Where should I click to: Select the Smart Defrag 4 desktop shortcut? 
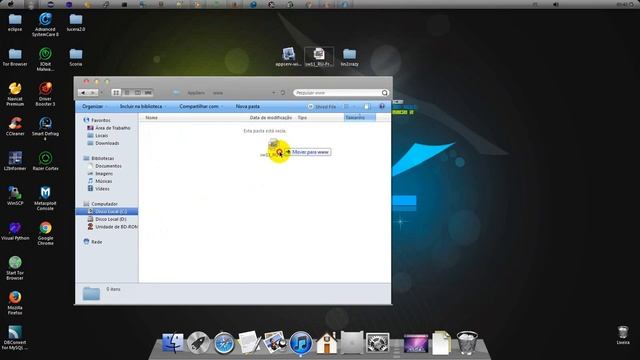click(45, 129)
